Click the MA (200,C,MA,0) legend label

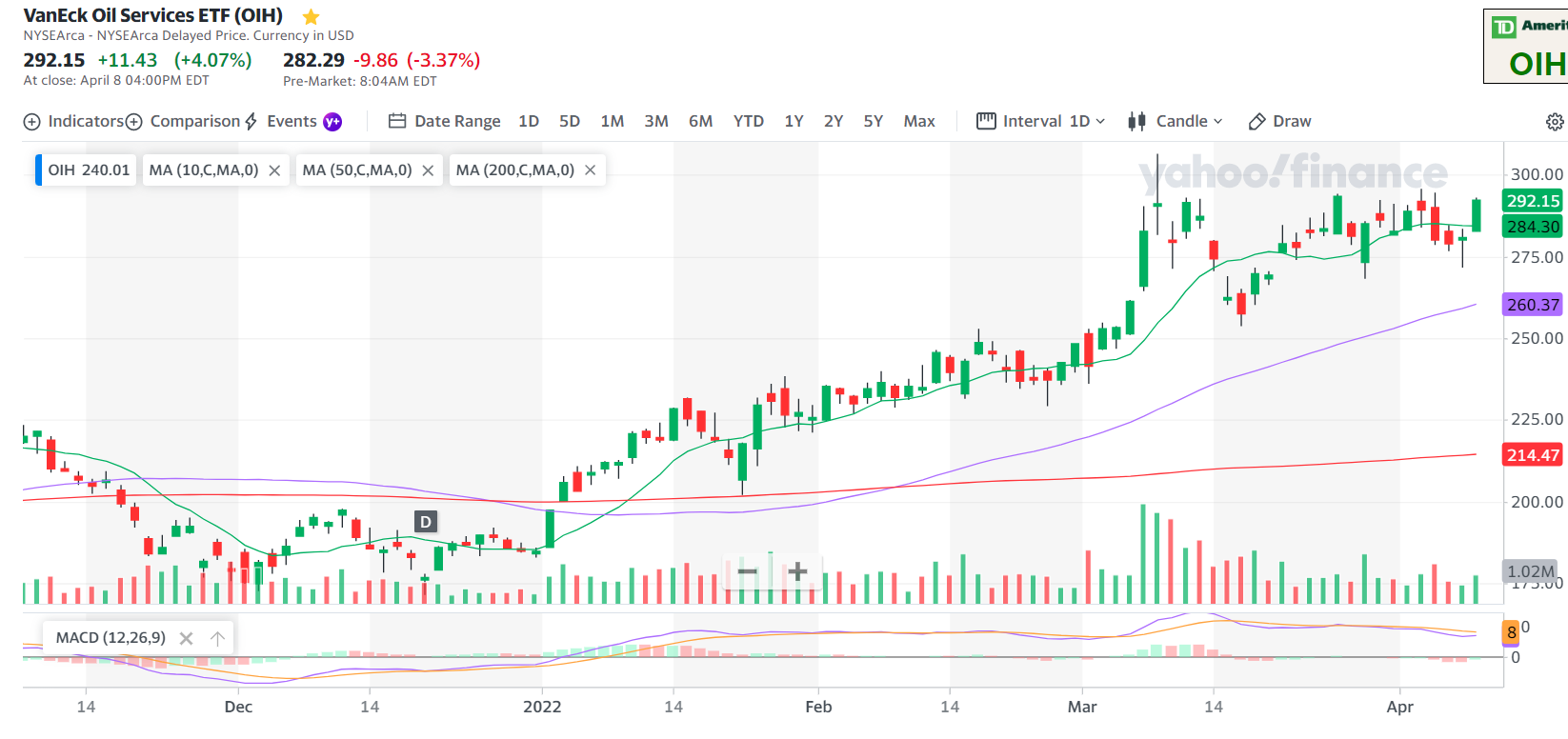point(515,170)
